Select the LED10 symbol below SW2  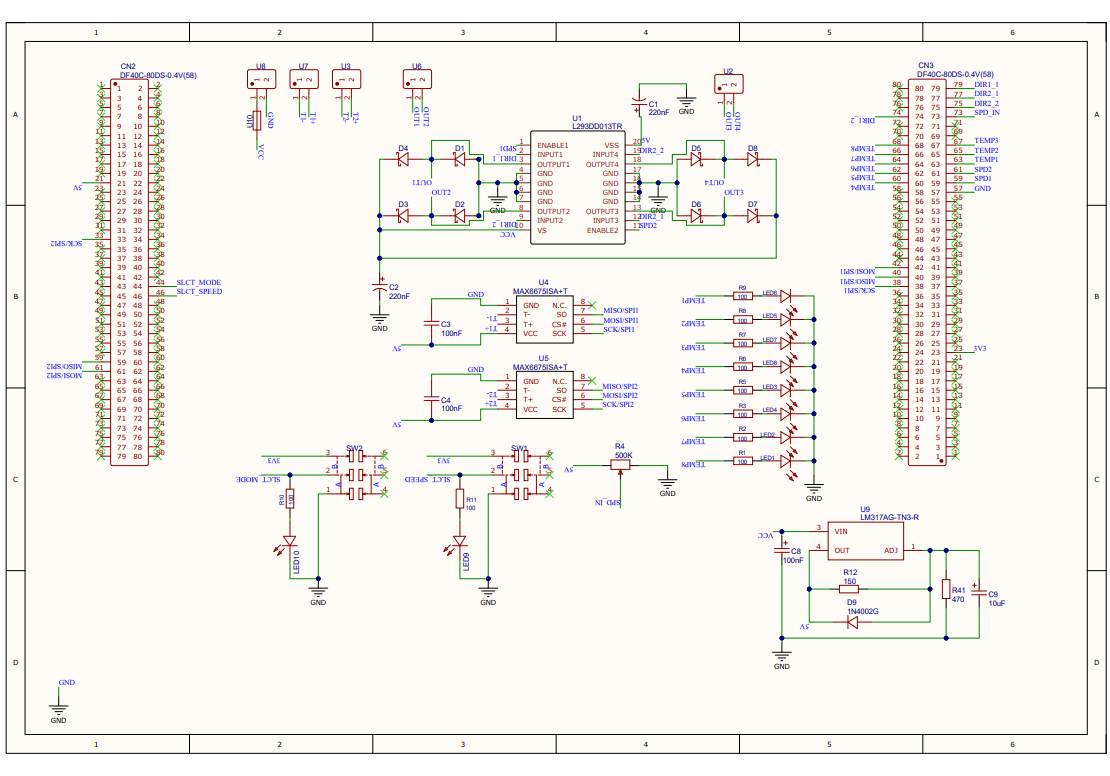point(290,540)
